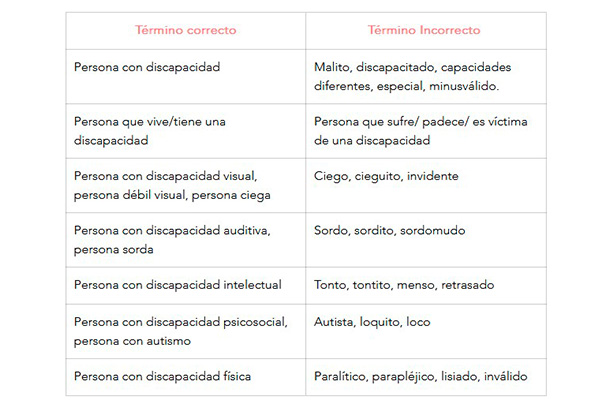Select the "Persona con discapacidad" first-row cell
610x407 pixels.
(x=147, y=67)
